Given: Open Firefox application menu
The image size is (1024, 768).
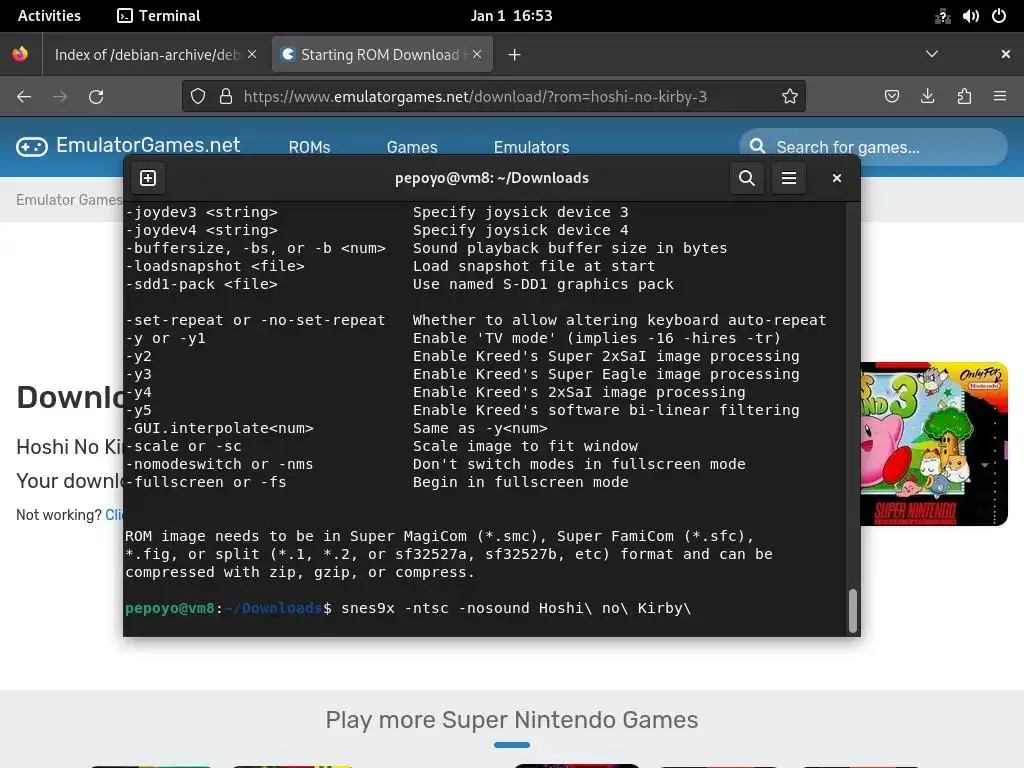Looking at the screenshot, I should pyautogui.click(x=1000, y=97).
